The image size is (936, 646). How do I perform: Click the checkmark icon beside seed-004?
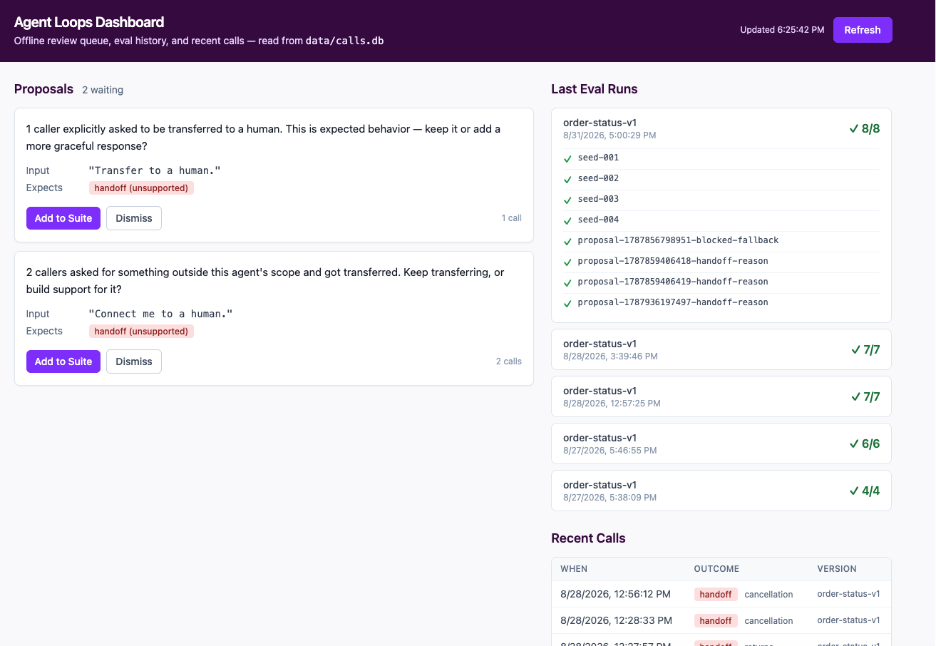568,220
